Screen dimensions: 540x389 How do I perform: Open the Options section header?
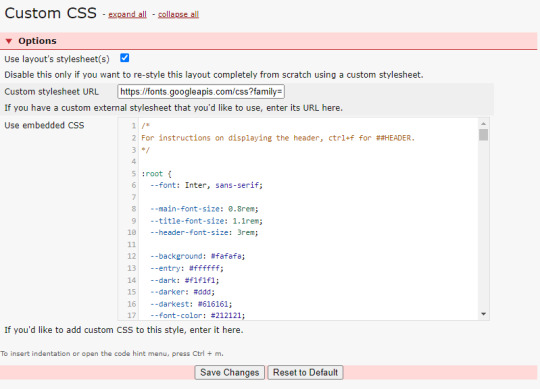click(269, 41)
